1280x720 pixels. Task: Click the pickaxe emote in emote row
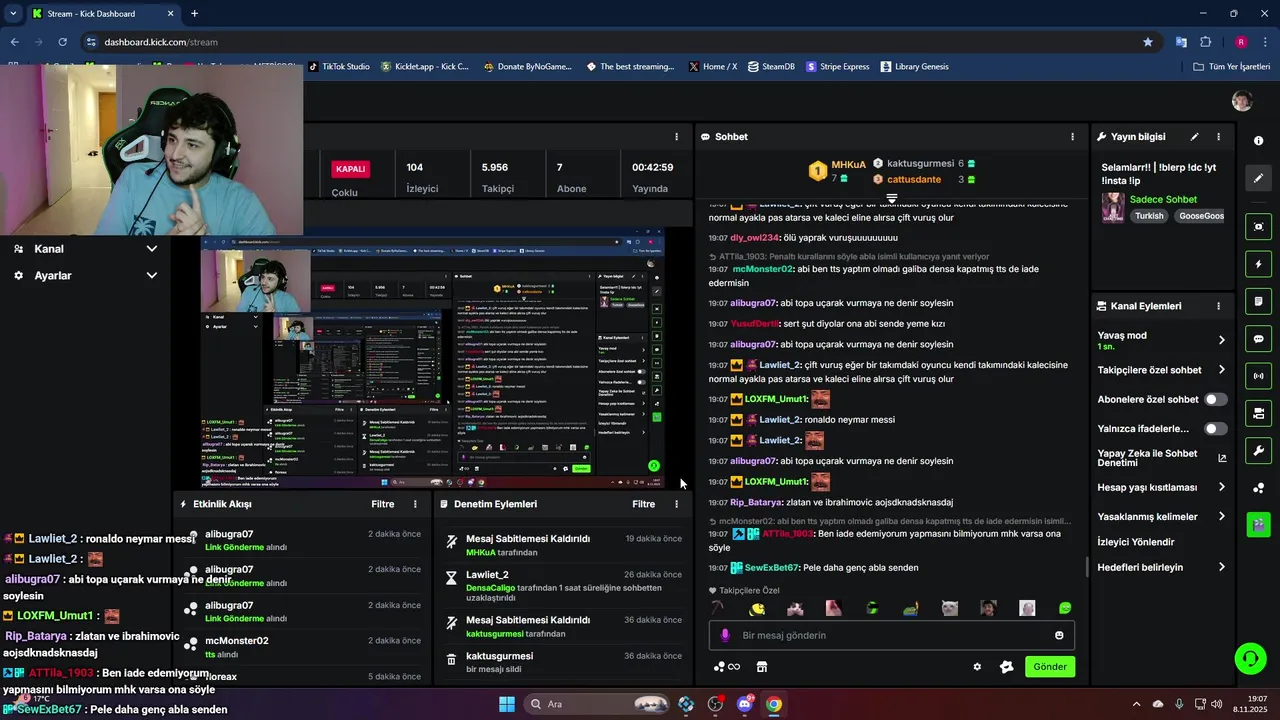(718, 608)
